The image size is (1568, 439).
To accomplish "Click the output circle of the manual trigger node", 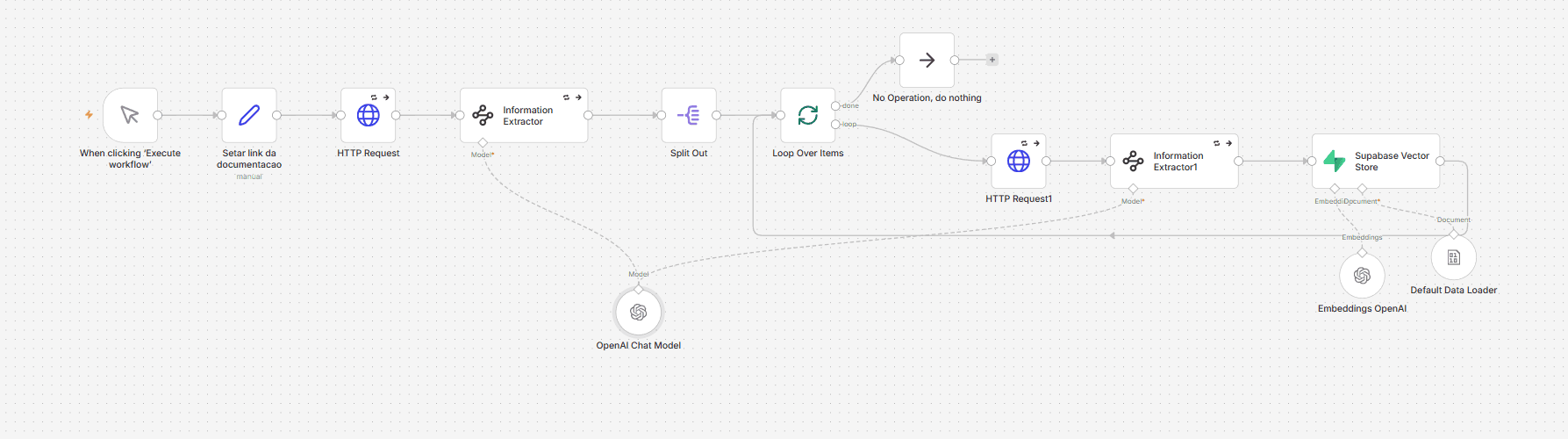I will coord(158,115).
